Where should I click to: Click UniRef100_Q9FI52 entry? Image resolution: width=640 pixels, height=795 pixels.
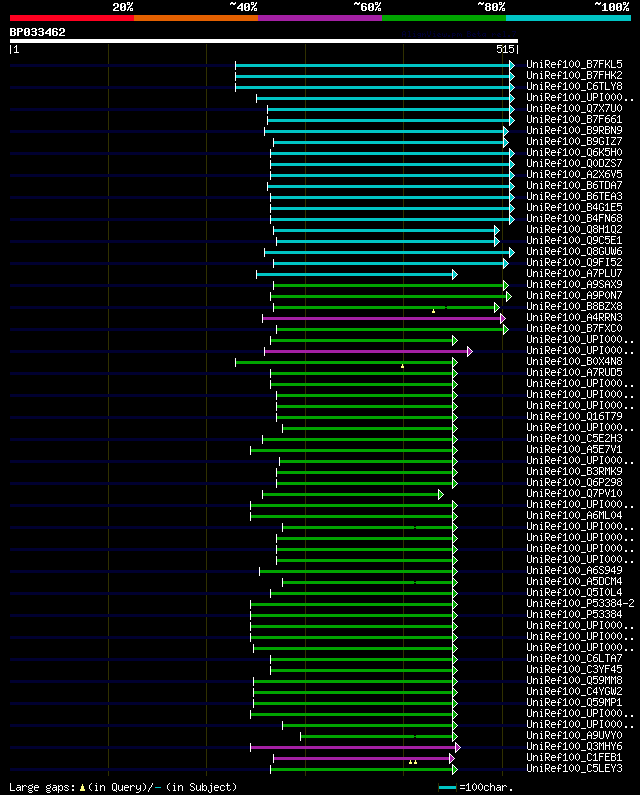point(574,263)
